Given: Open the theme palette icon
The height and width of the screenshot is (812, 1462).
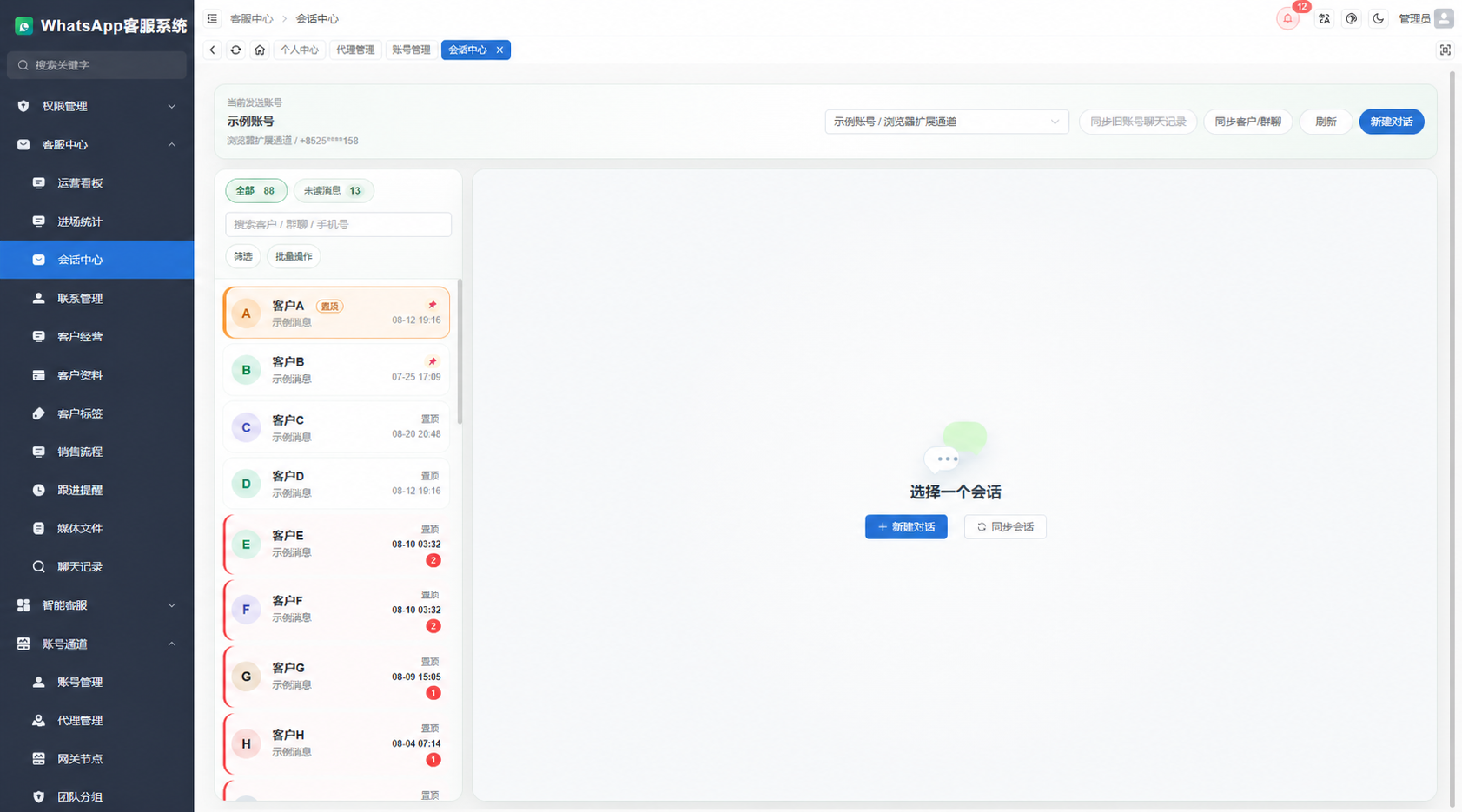Looking at the screenshot, I should pyautogui.click(x=1351, y=18).
